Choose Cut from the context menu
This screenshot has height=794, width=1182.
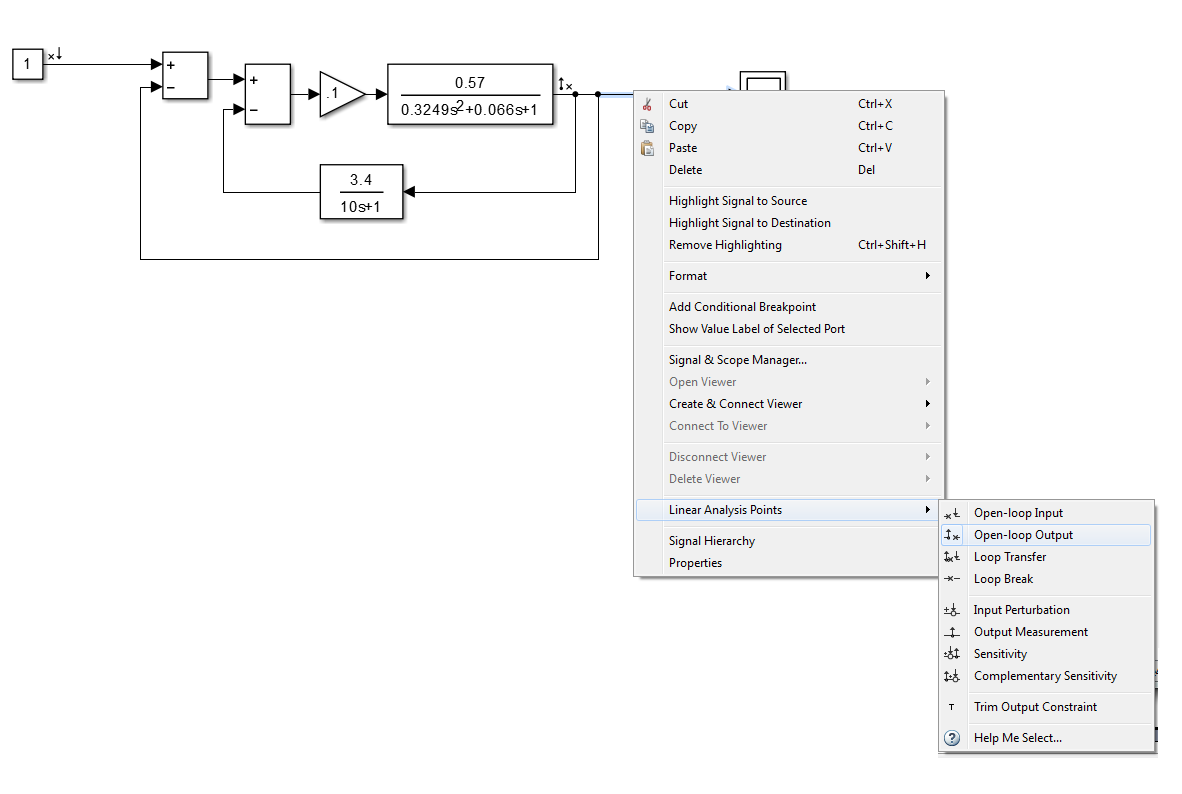tap(789, 104)
